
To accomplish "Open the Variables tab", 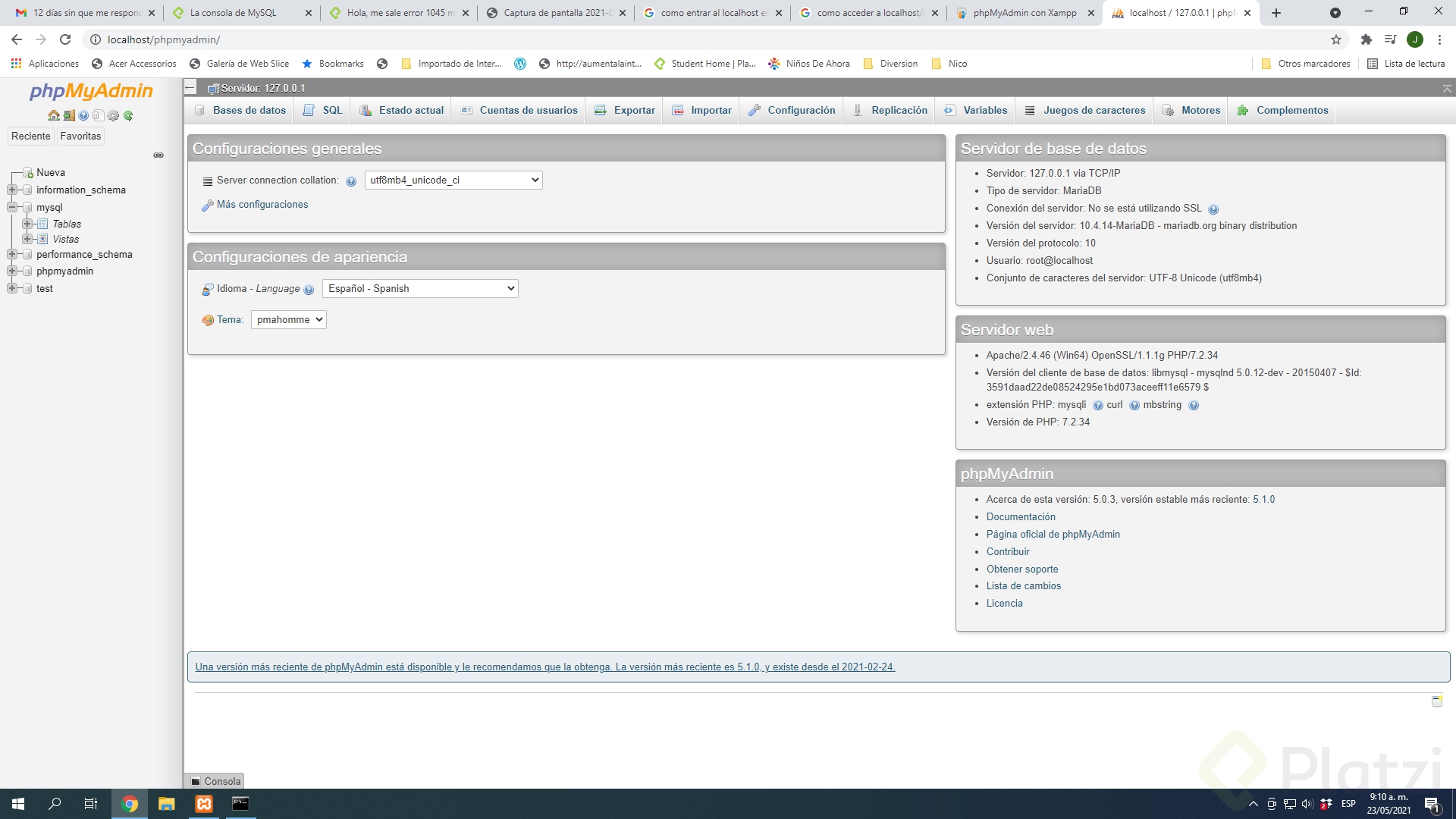I will click(x=976, y=111).
